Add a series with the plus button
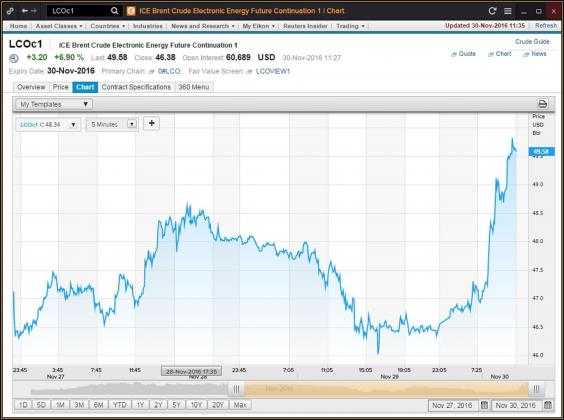The height and width of the screenshot is (420, 564). (x=151, y=123)
